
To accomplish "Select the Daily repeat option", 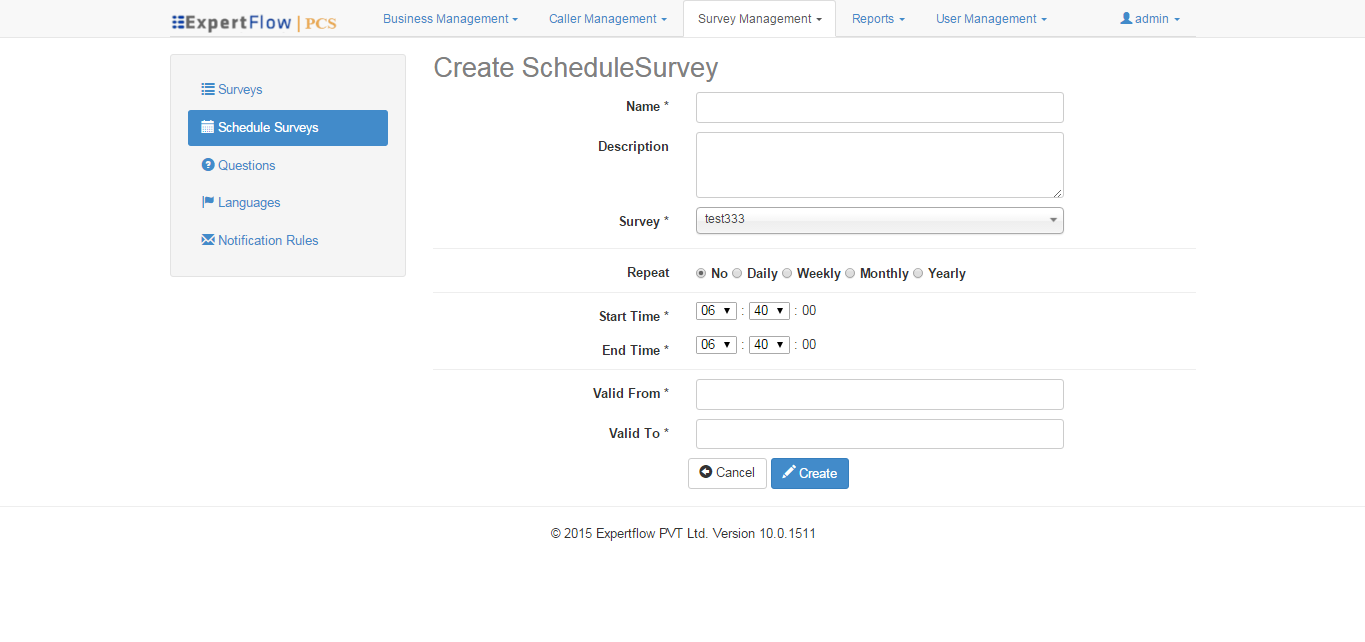I will coord(737,272).
